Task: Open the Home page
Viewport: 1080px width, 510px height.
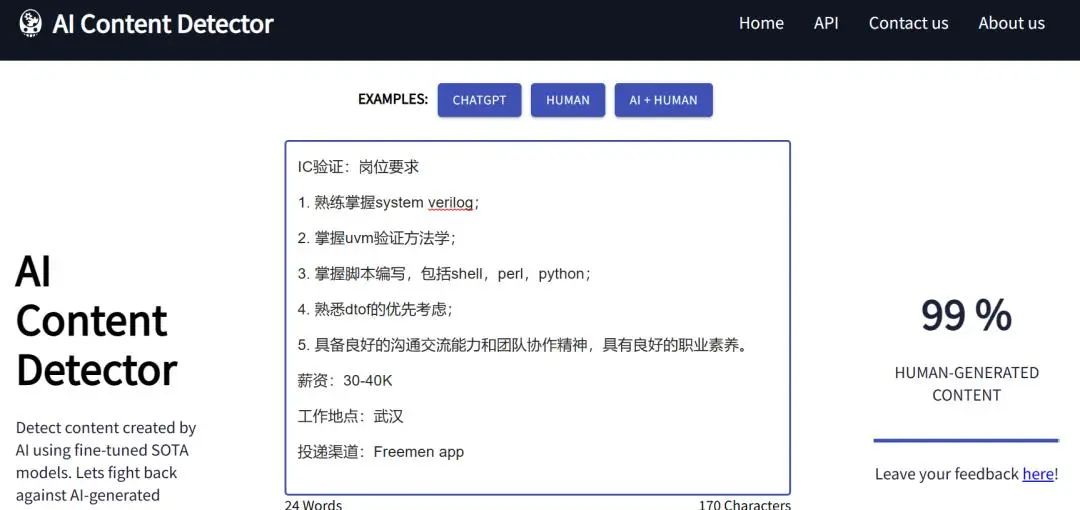Action: (x=761, y=23)
